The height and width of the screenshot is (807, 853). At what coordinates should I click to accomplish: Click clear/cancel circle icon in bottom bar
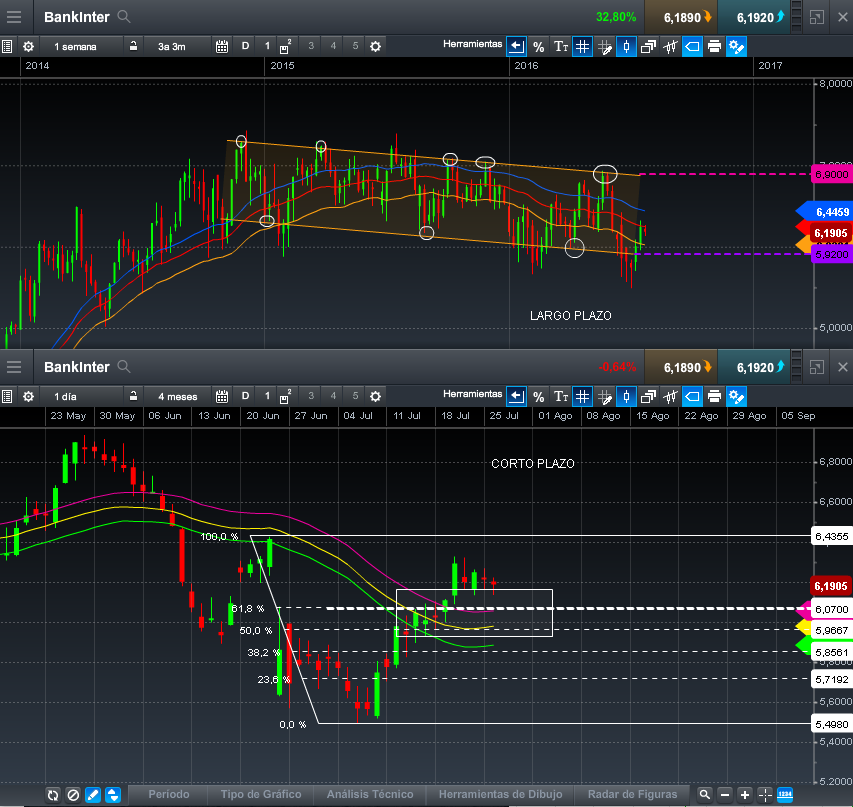(73, 795)
